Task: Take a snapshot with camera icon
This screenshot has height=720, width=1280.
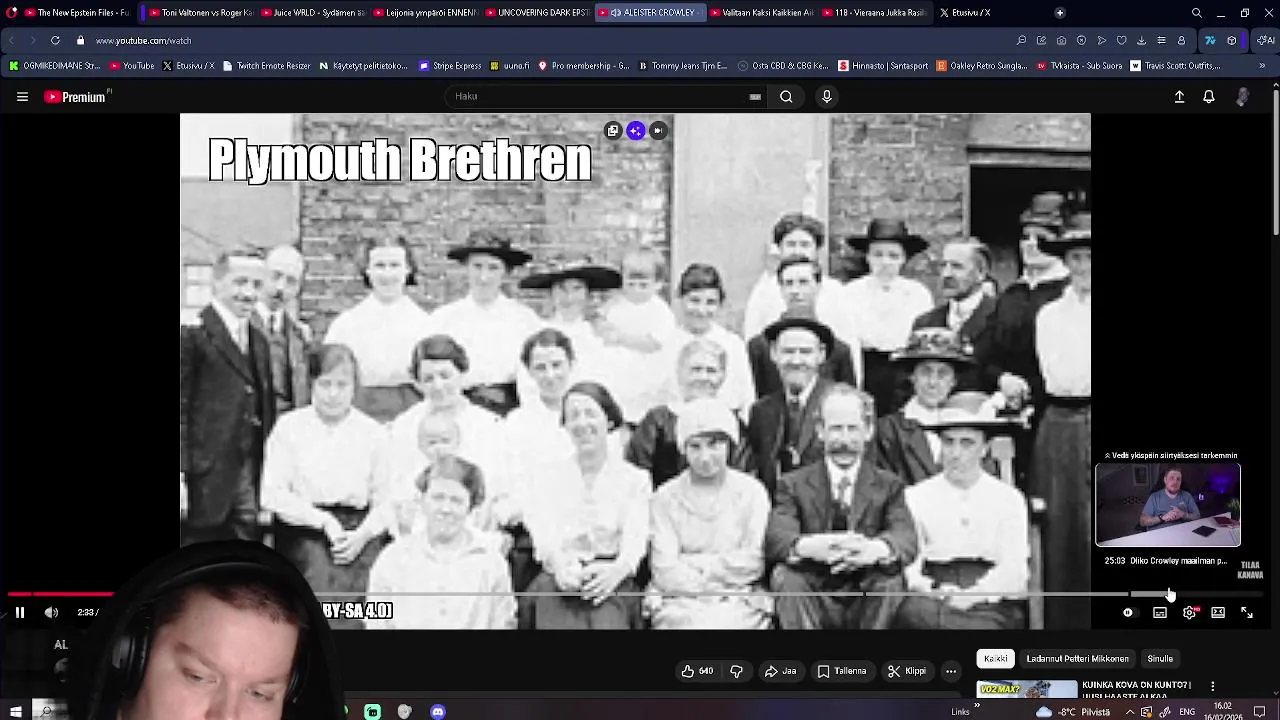Action: click(x=1061, y=41)
